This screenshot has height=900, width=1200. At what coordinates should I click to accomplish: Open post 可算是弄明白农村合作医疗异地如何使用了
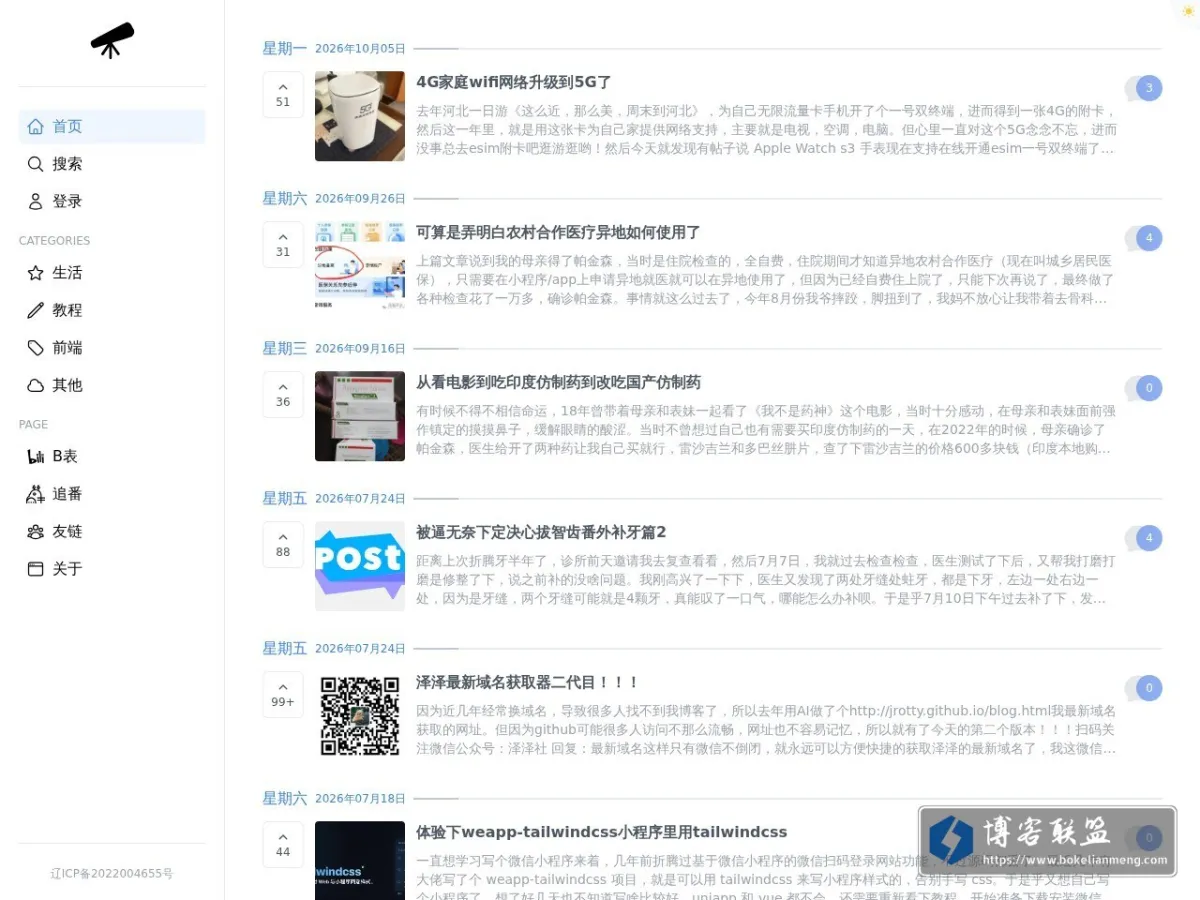(x=558, y=232)
